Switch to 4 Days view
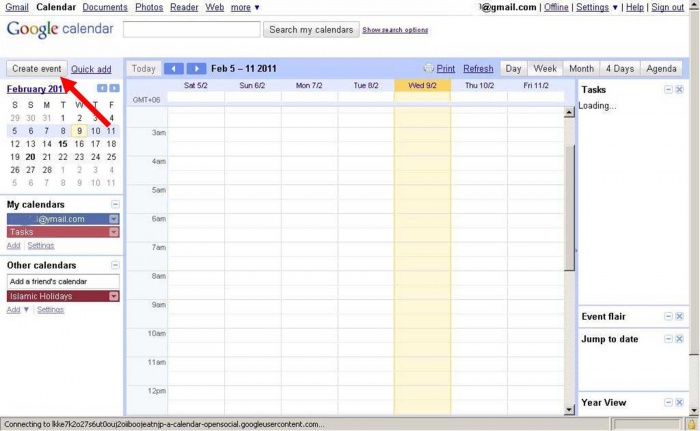The width and height of the screenshot is (700, 431). point(620,69)
